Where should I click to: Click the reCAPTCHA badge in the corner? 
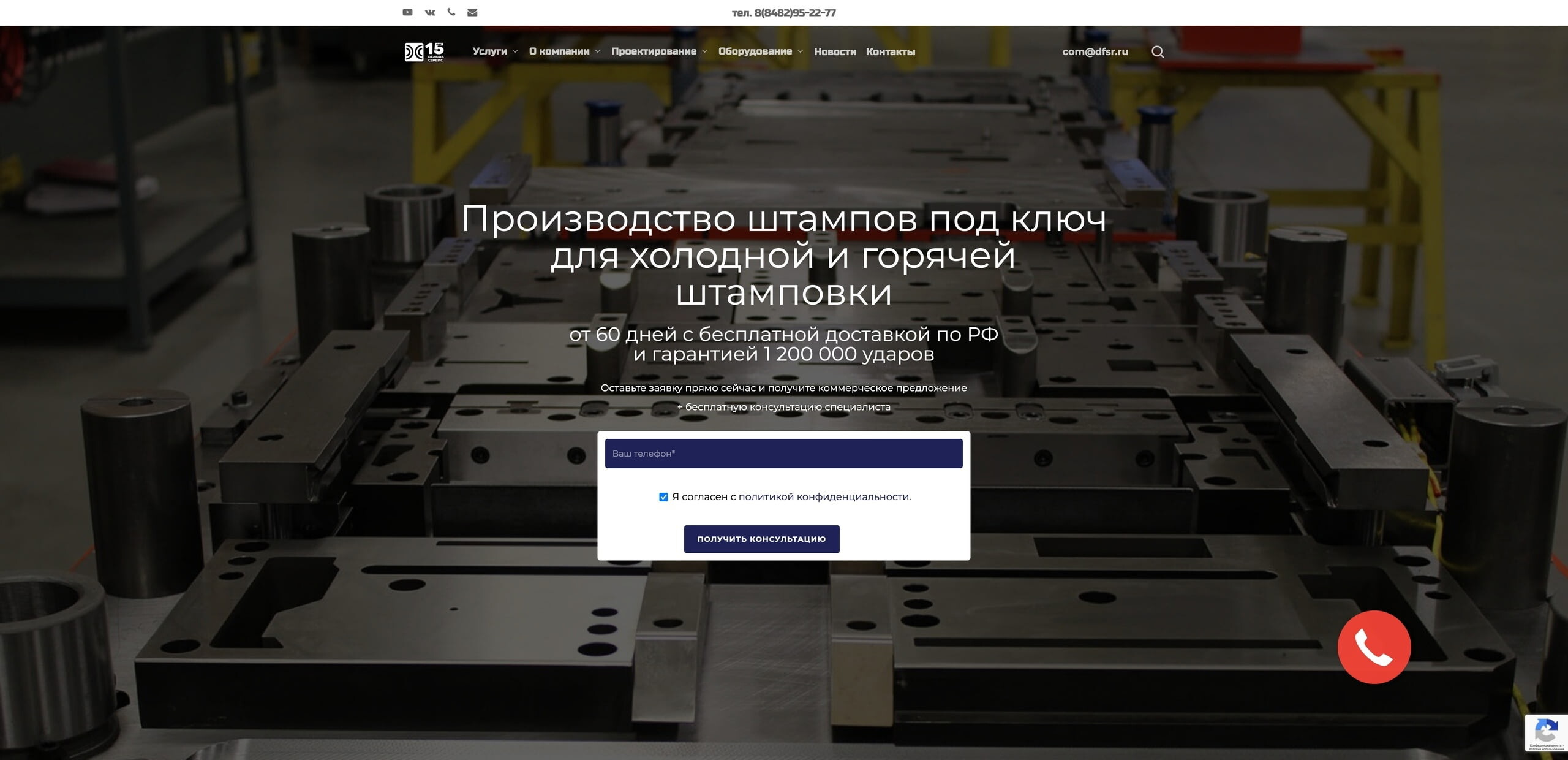coord(1546,733)
